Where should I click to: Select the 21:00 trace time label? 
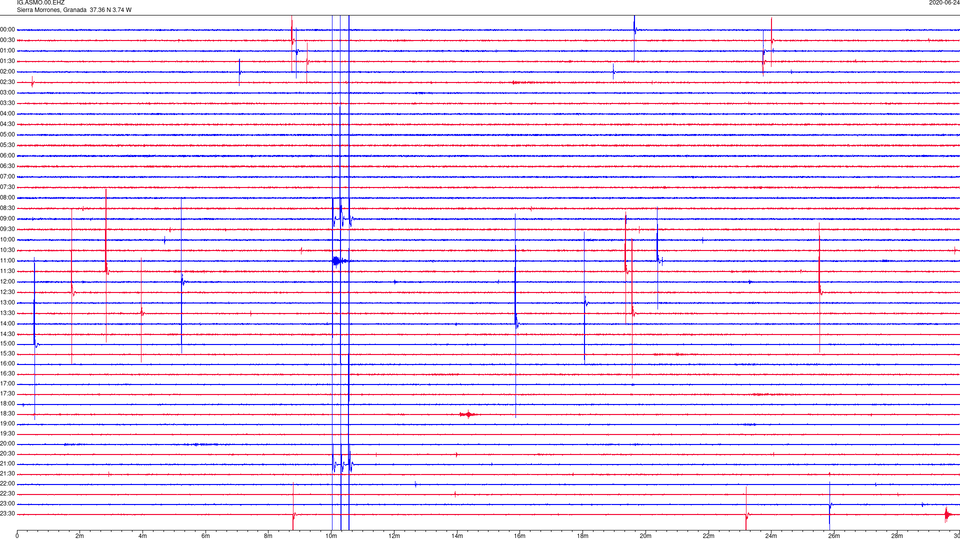(x=8, y=464)
